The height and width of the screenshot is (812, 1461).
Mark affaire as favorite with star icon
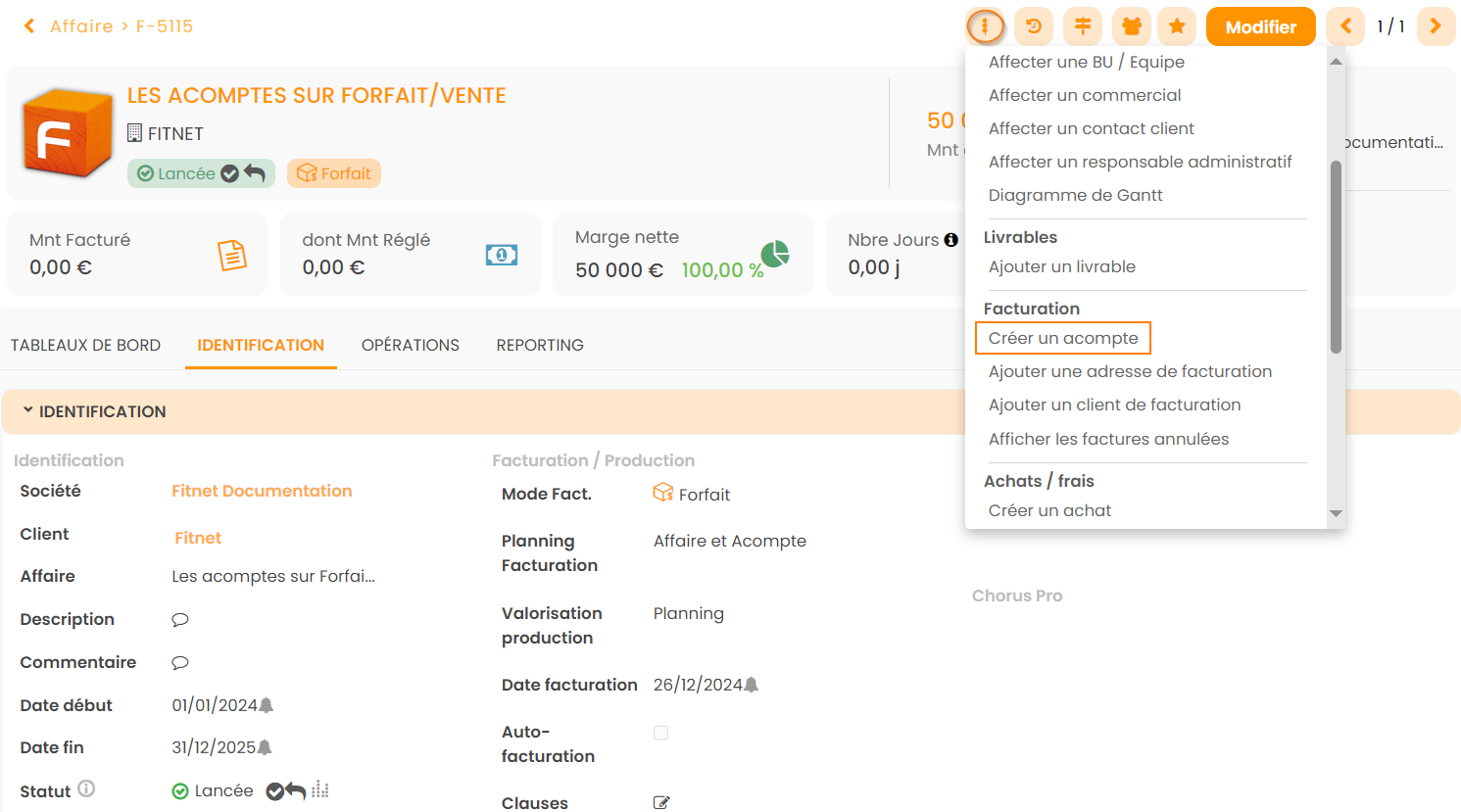coord(1177,26)
